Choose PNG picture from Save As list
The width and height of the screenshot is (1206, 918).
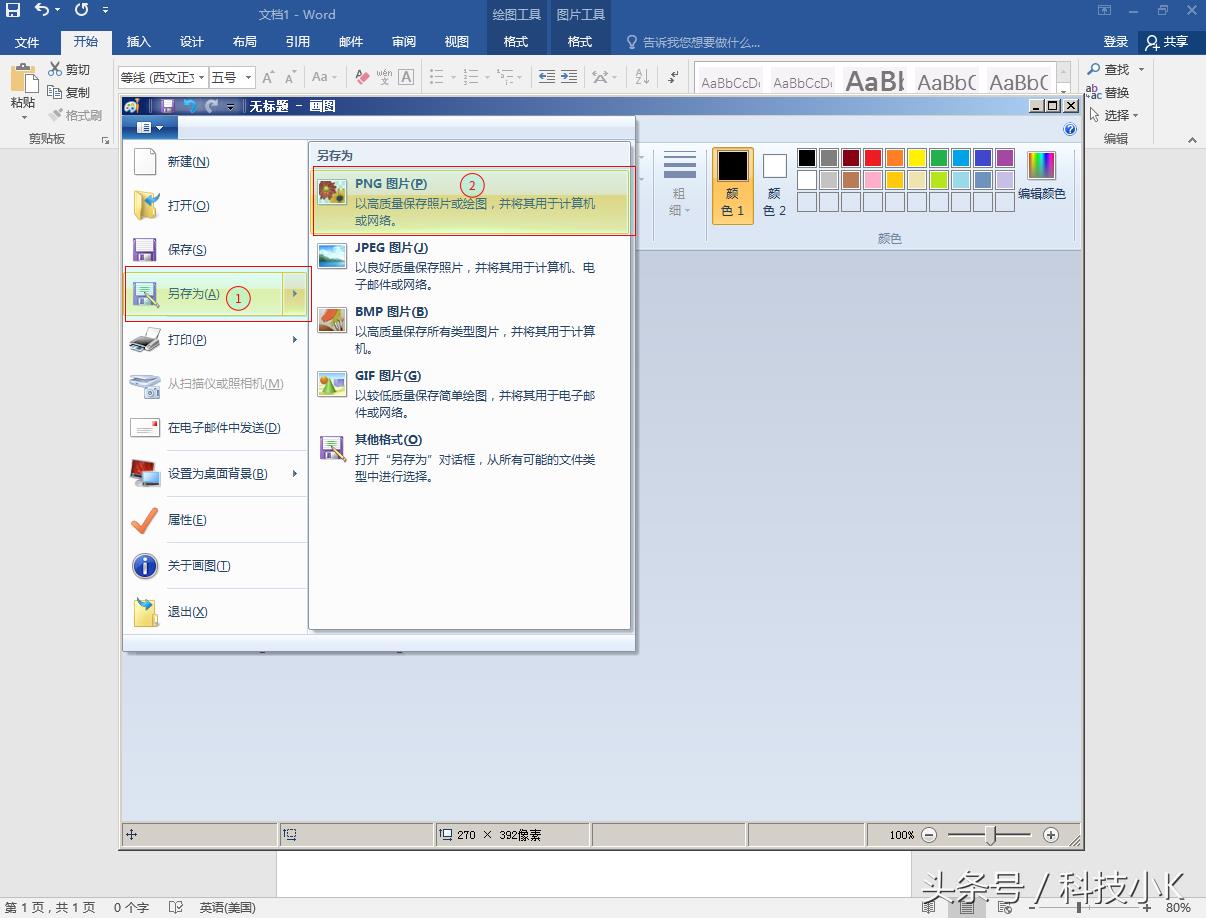click(472, 201)
